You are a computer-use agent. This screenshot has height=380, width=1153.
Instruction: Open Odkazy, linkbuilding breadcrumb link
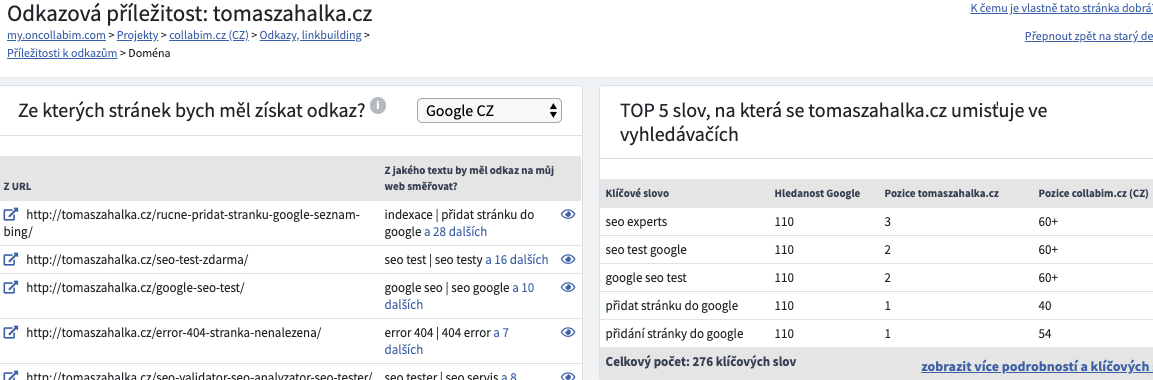(310, 35)
